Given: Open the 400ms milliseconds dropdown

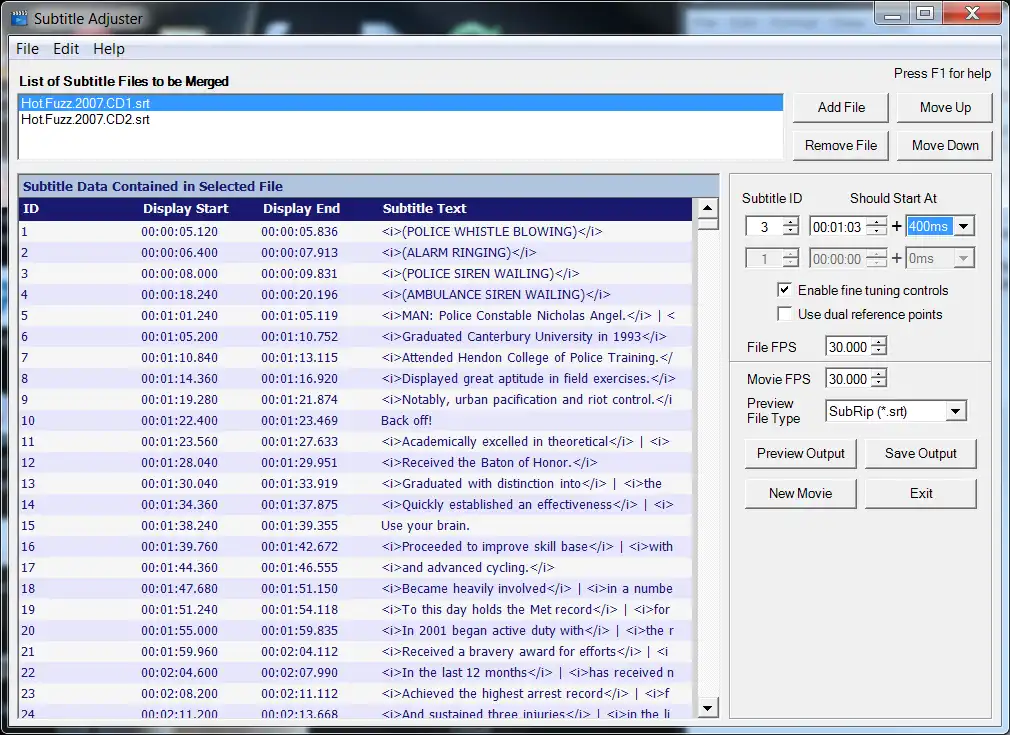Looking at the screenshot, I should 964,226.
